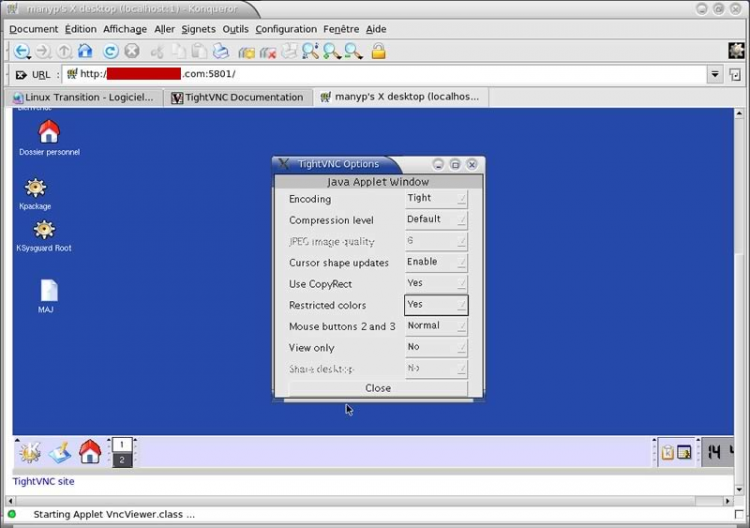Open the Encoding dropdown showing Tight
Viewport: 750px width, 528px height.
pos(436,198)
